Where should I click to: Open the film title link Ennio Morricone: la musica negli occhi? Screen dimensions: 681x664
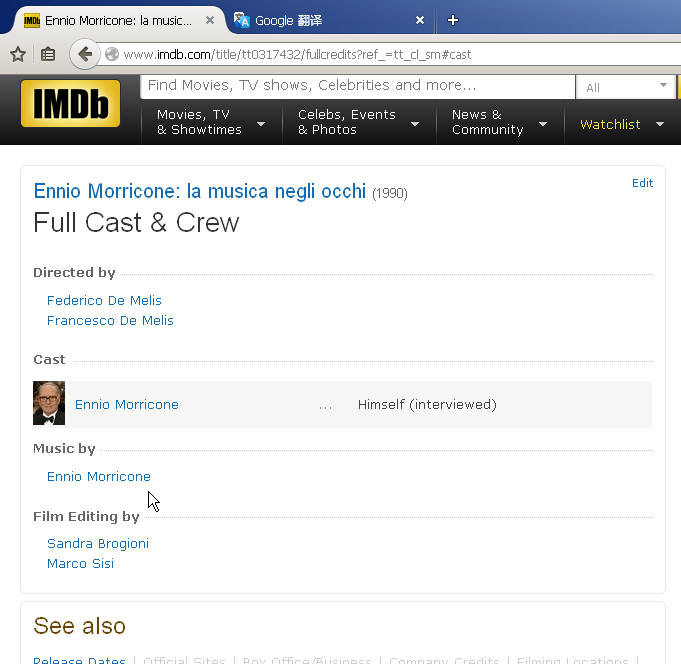pyautogui.click(x=200, y=192)
